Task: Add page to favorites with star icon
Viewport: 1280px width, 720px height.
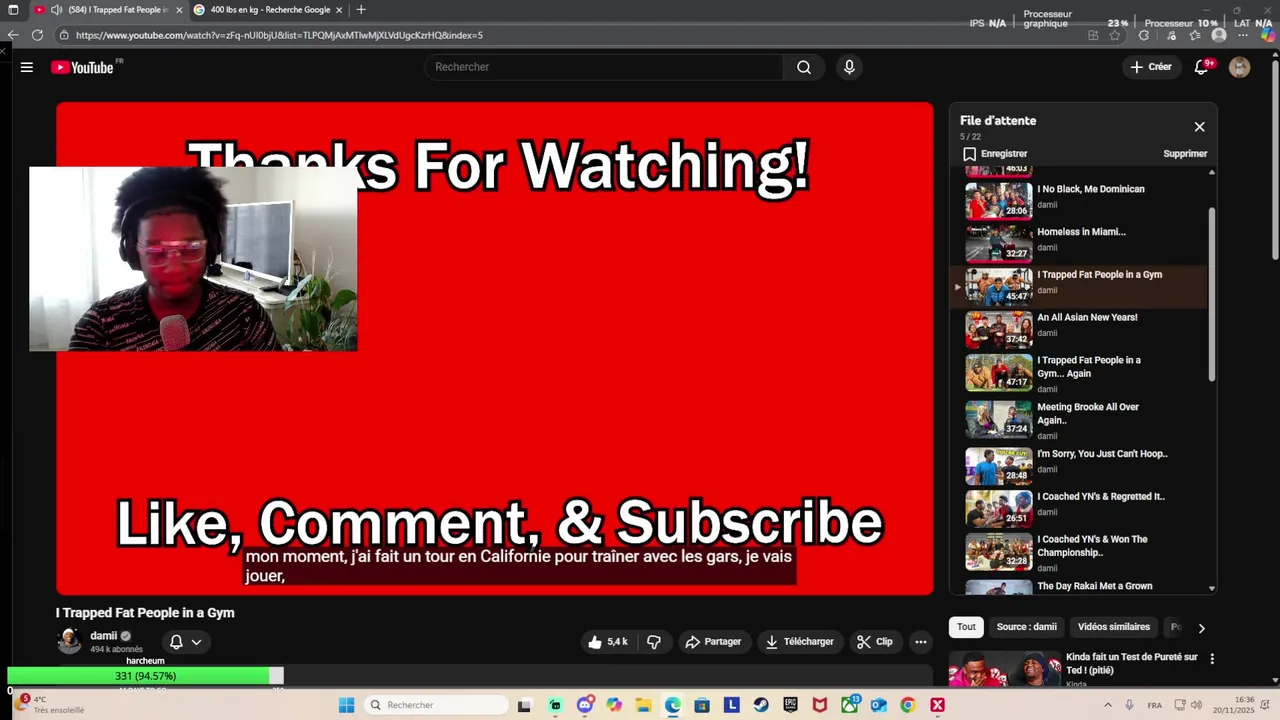Action: [1115, 35]
